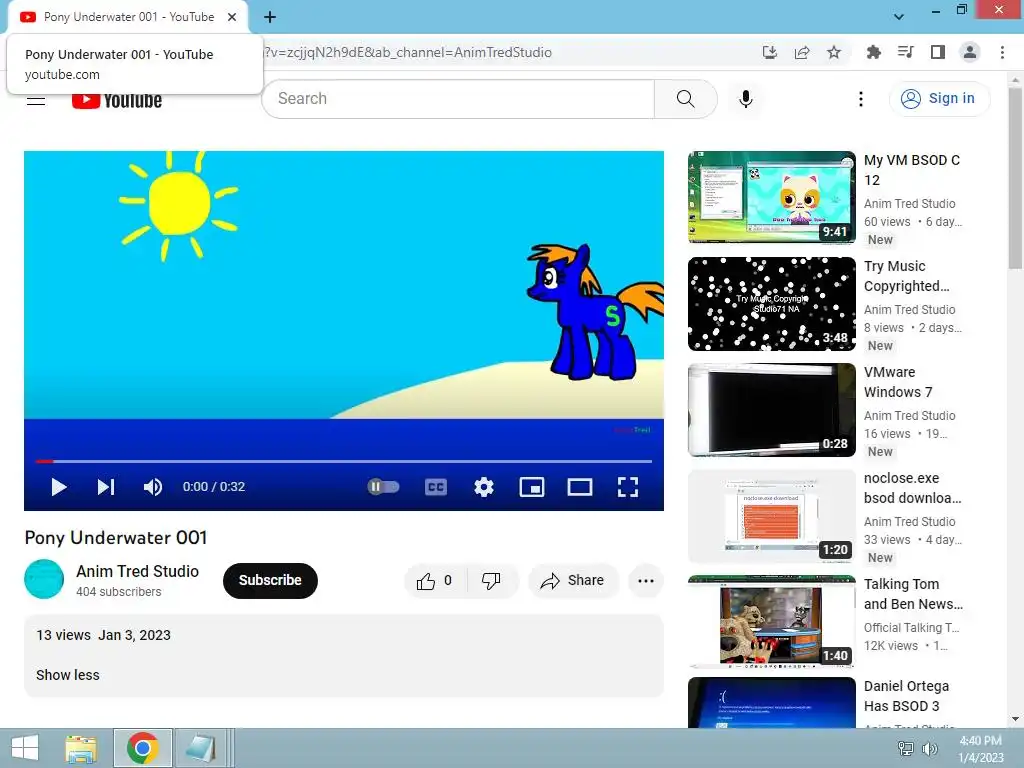Skip to next video in player
Screen dimensions: 1024x768
click(x=106, y=487)
